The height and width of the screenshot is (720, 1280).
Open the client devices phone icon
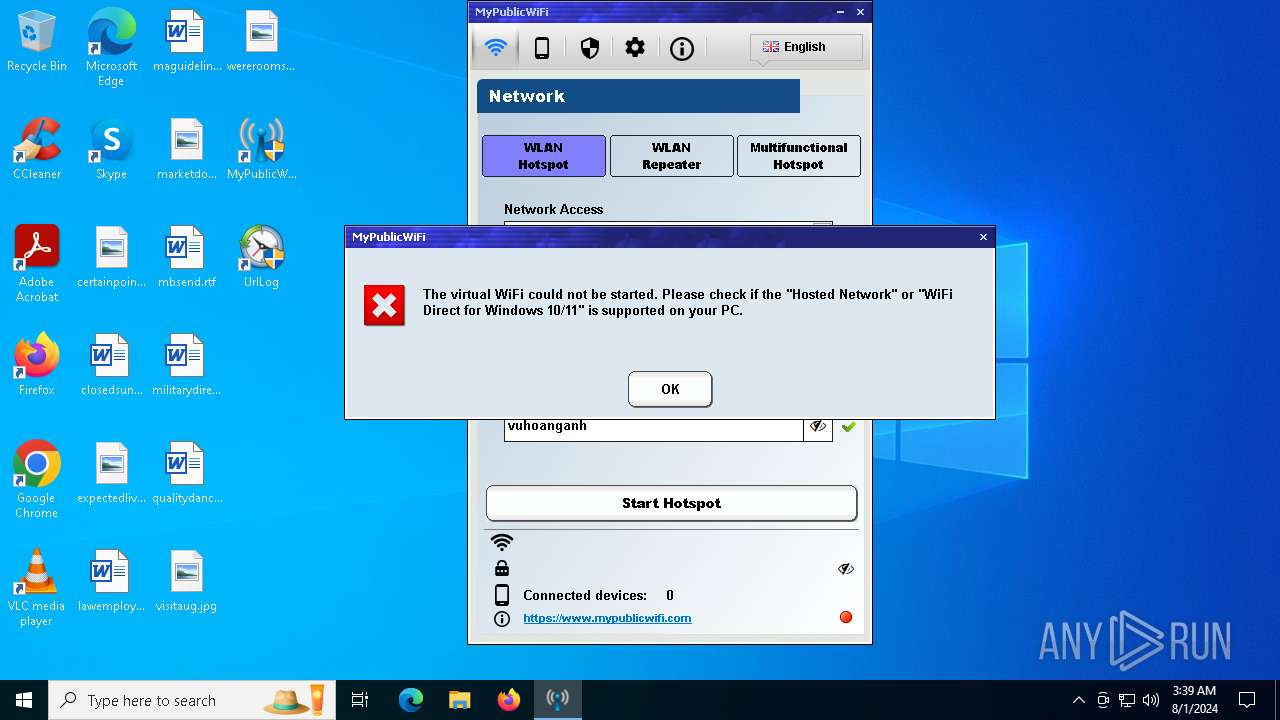[x=542, y=48]
